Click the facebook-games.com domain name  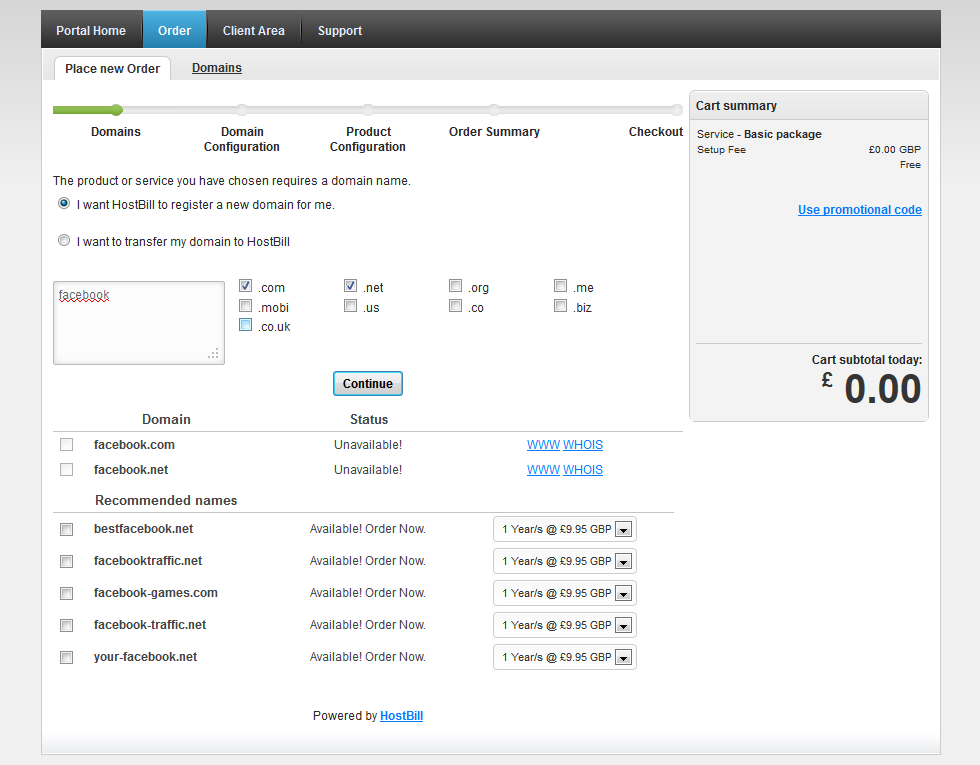point(156,592)
